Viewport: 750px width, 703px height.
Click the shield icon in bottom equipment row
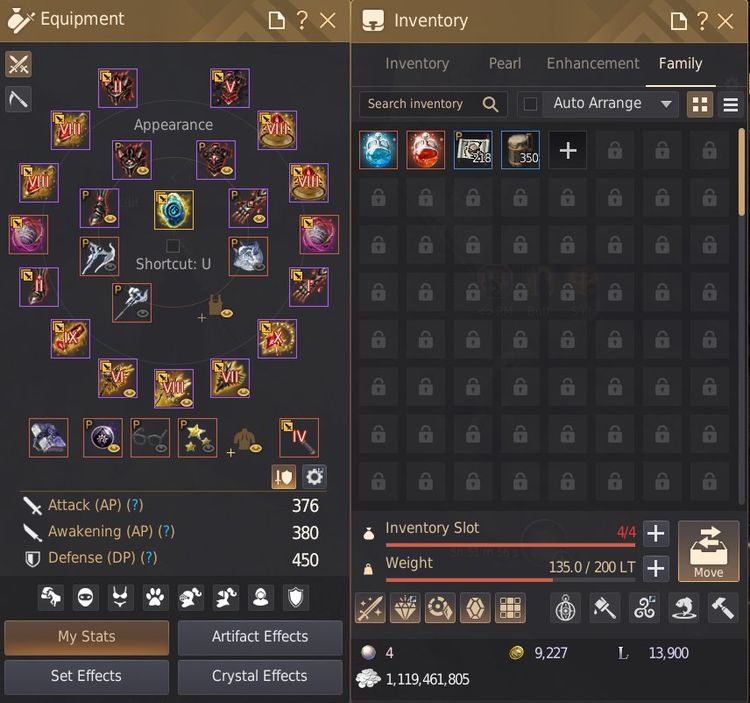pyautogui.click(x=296, y=597)
